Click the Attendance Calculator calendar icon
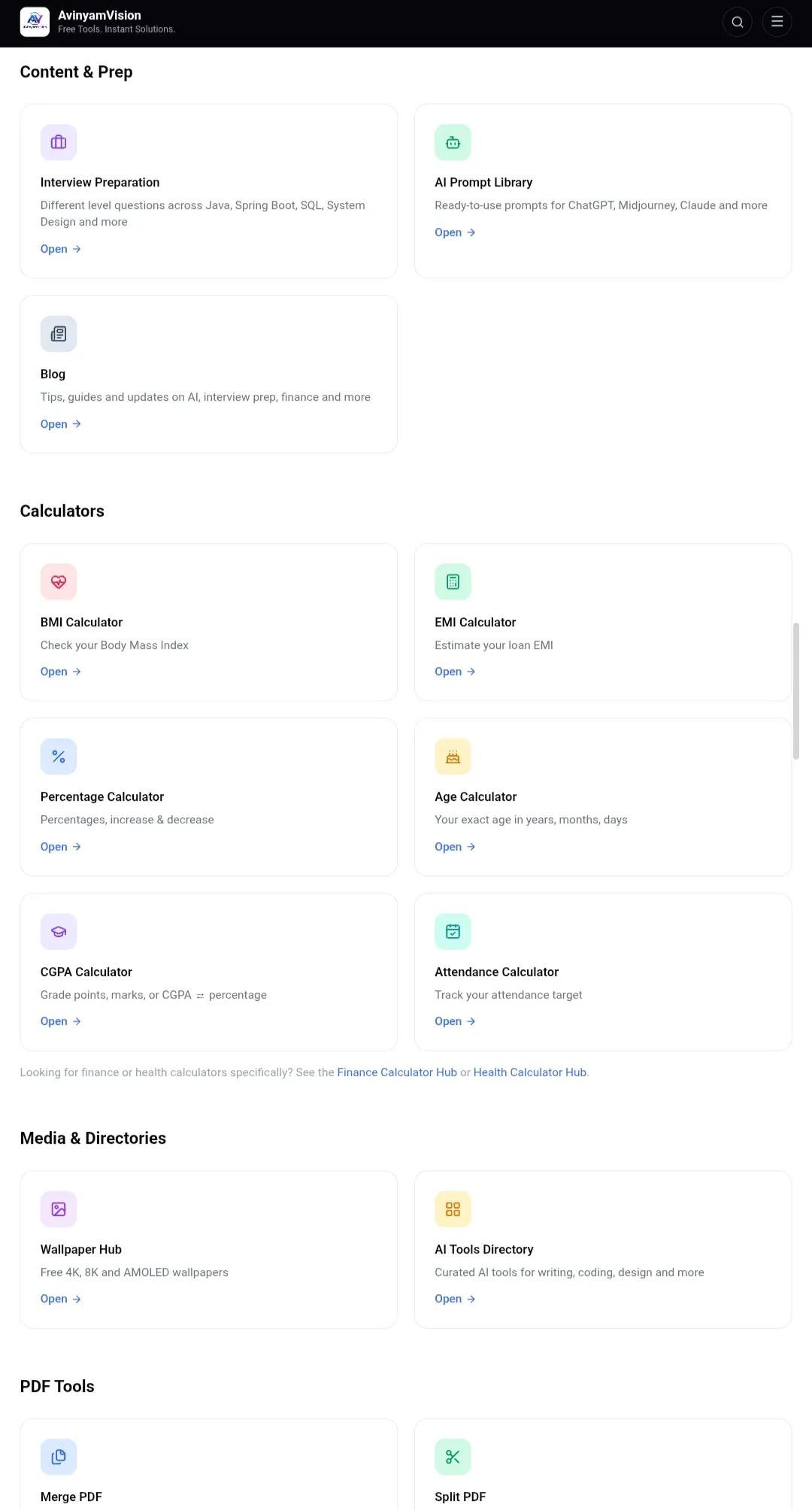 pos(453,932)
